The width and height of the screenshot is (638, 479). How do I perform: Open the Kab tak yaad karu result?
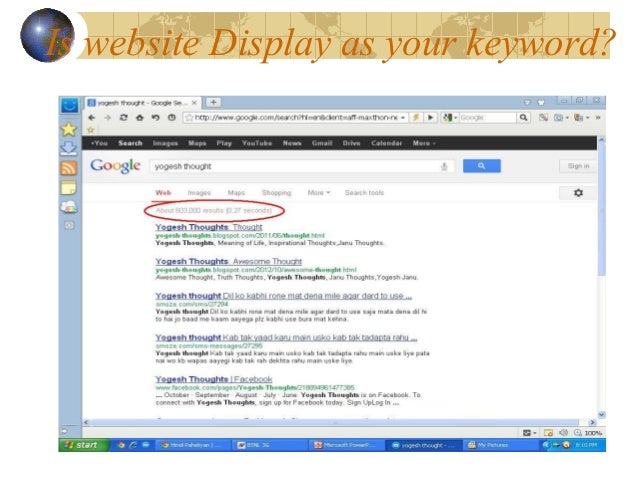(x=286, y=337)
